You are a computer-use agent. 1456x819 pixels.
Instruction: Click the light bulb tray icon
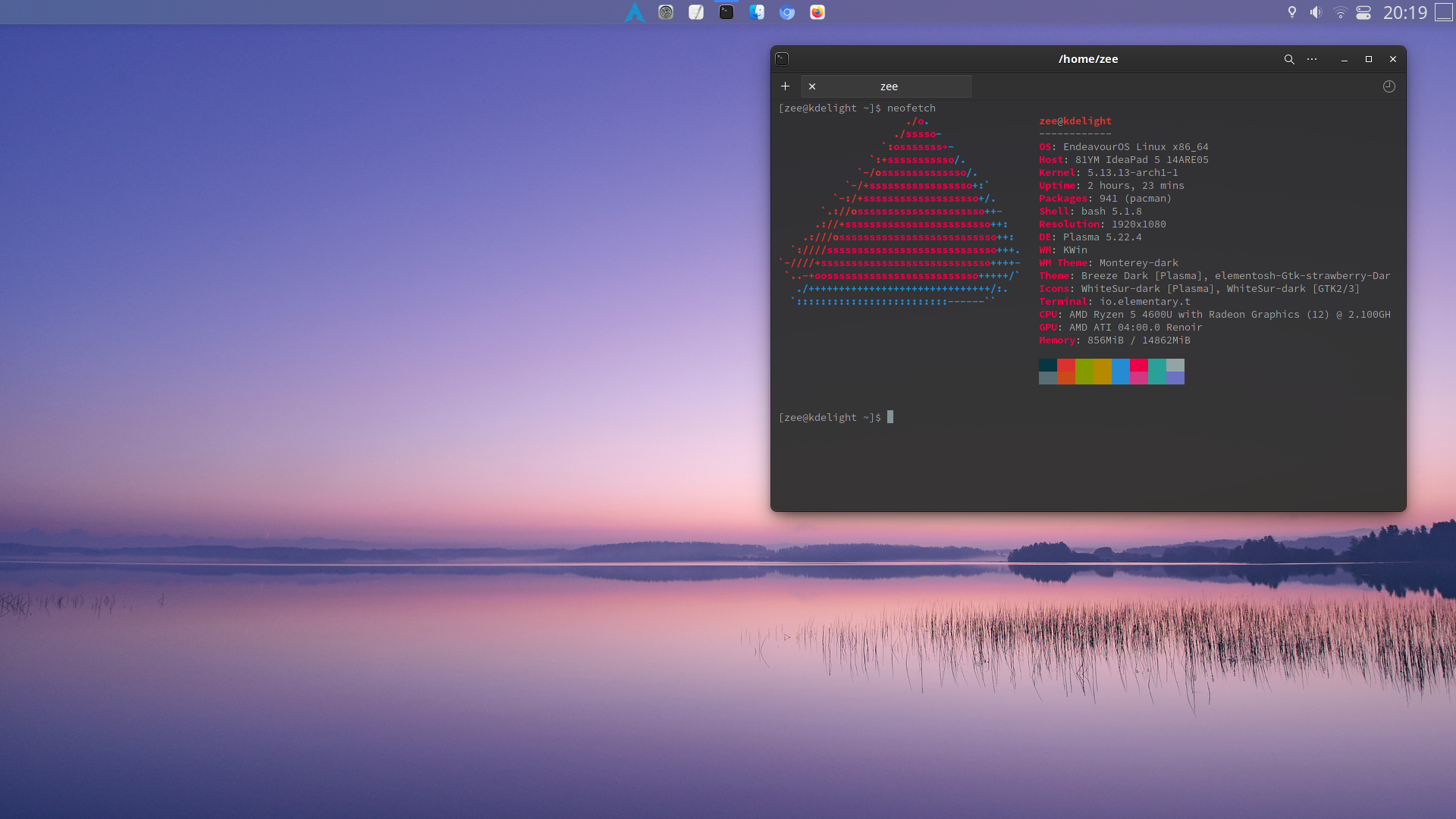pyautogui.click(x=1292, y=12)
